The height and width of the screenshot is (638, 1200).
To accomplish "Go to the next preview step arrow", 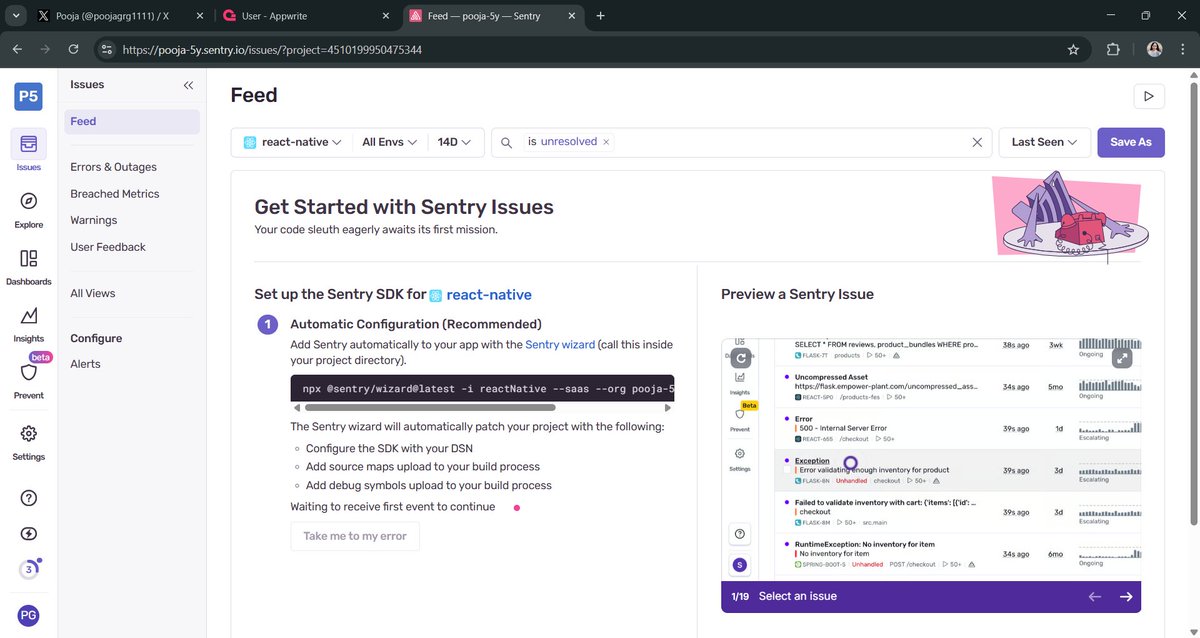I will [1126, 597].
